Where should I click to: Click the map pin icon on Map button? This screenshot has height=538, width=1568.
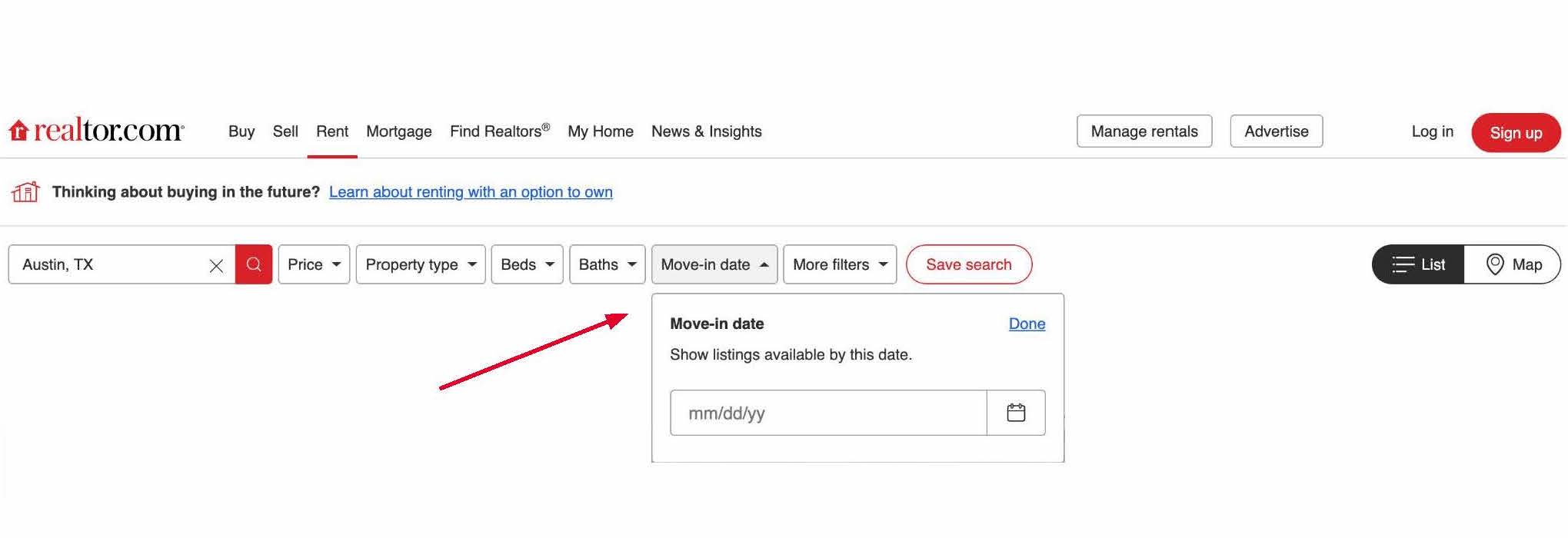pyautogui.click(x=1493, y=264)
